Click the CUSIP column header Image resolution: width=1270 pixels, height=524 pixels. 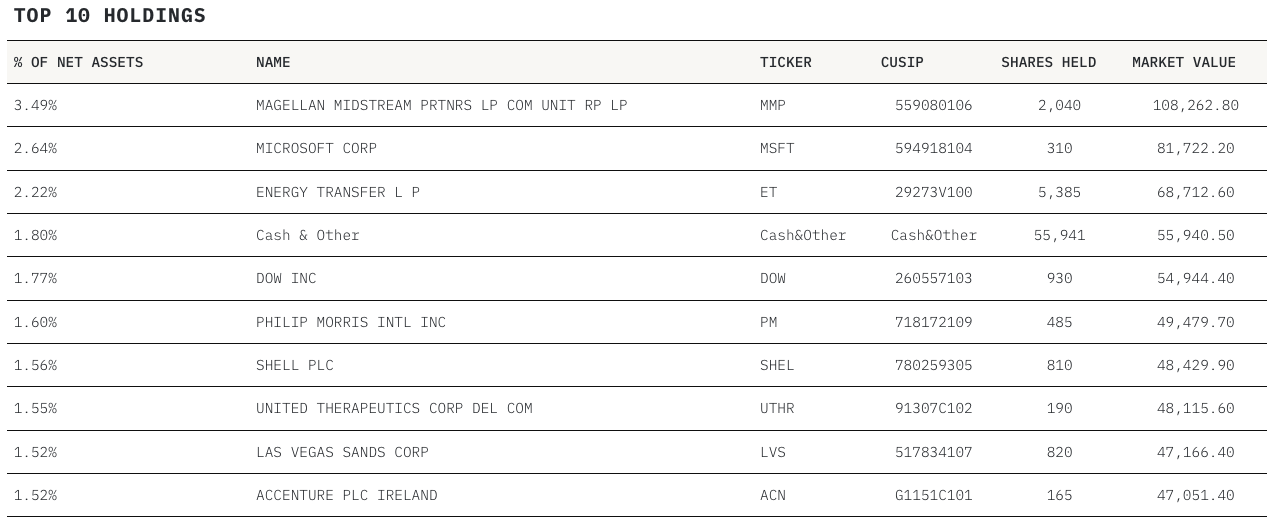(x=902, y=62)
